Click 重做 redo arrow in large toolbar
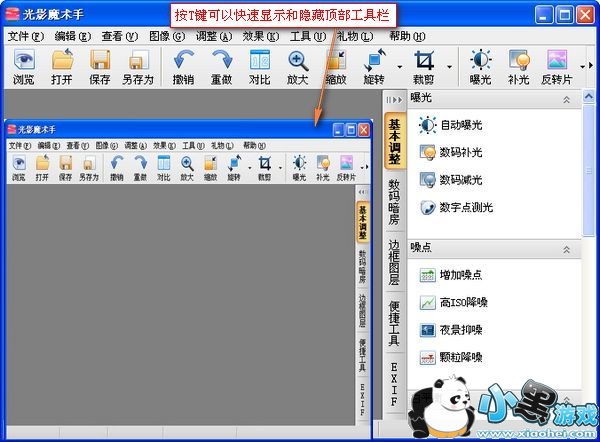 [222, 60]
